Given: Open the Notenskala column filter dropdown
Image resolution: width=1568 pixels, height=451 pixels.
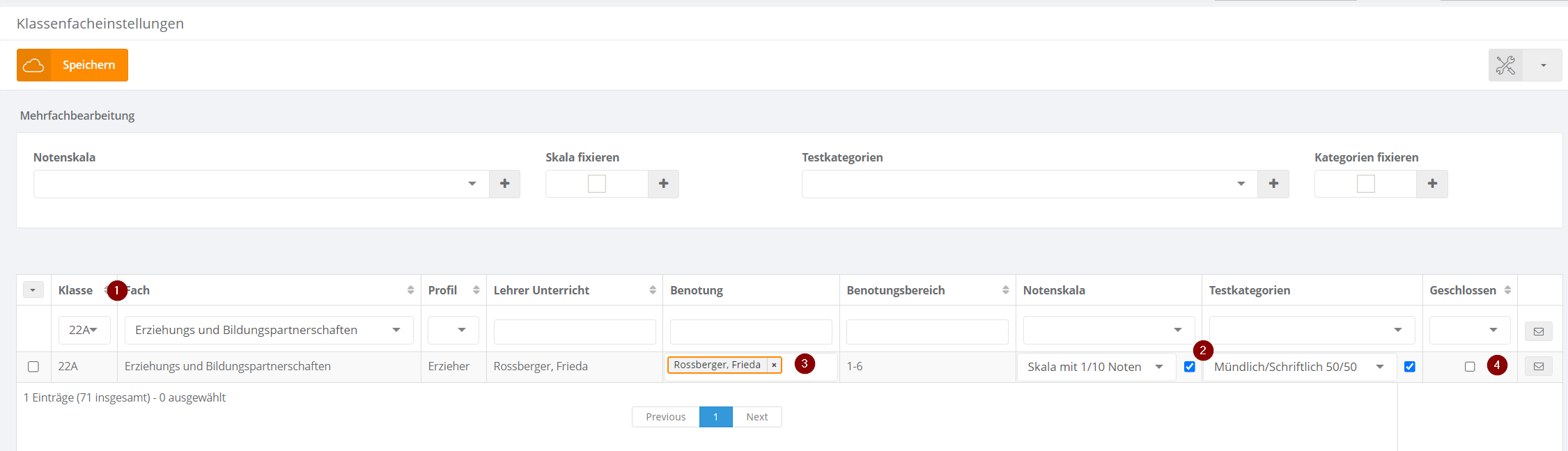Looking at the screenshot, I should [1109, 330].
